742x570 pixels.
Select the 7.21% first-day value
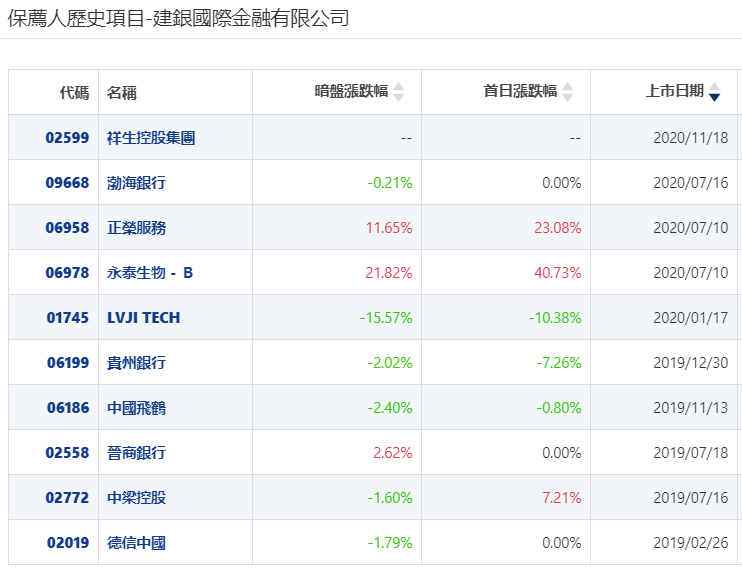click(562, 498)
